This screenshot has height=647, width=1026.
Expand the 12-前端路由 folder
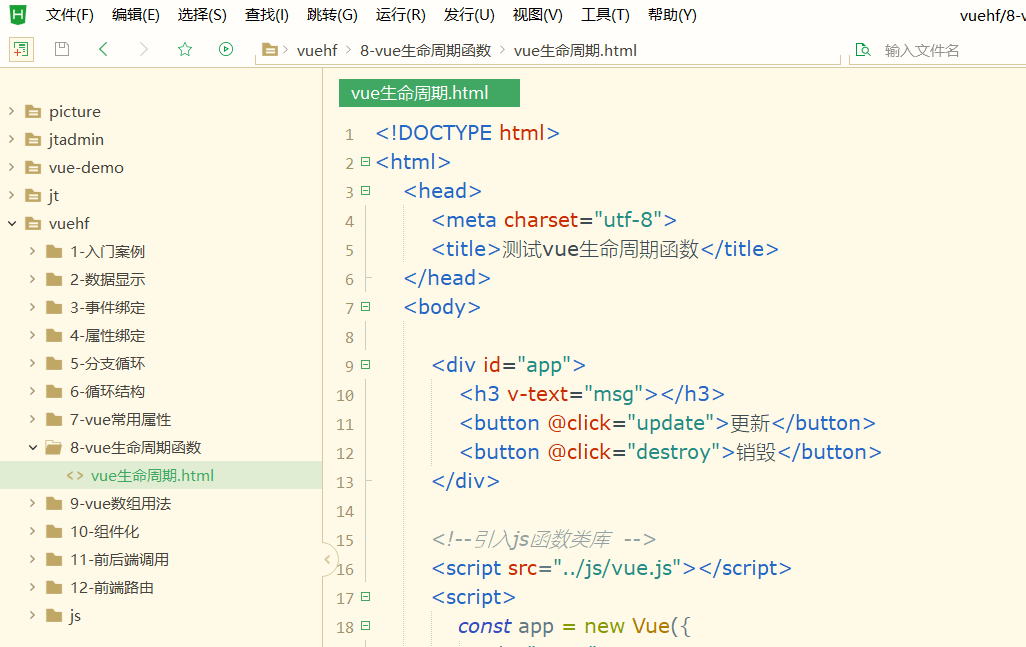tap(33, 587)
